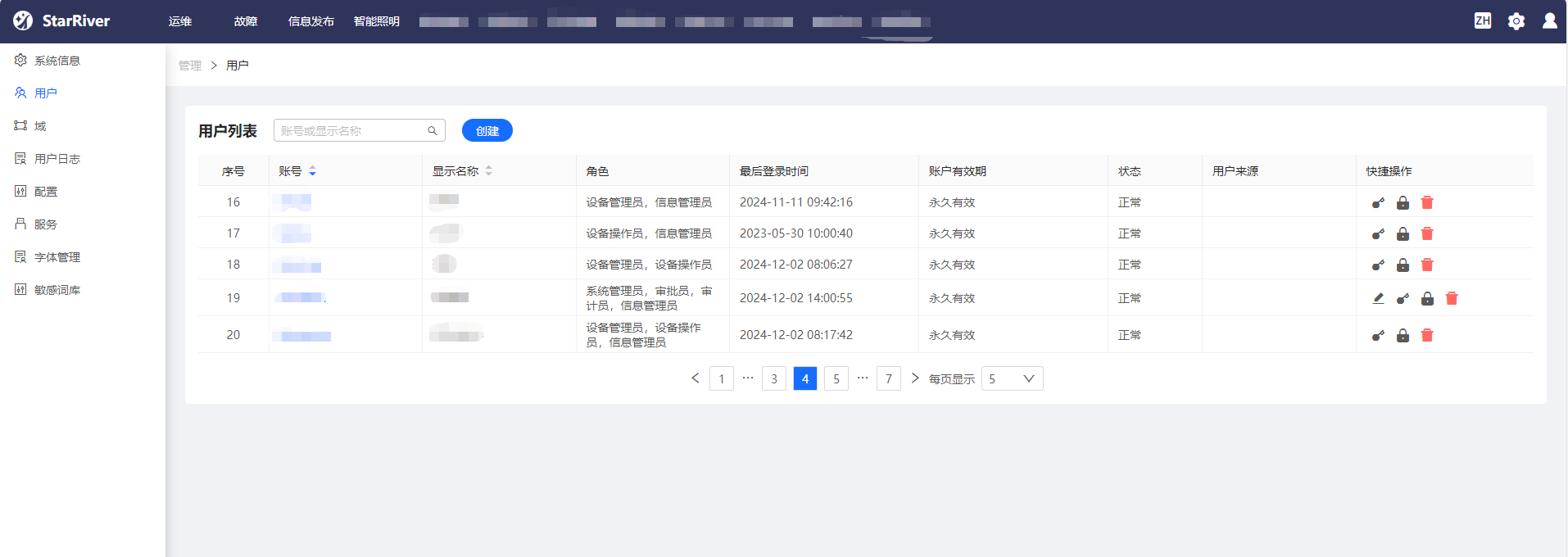Delete user 16 with the red trash icon
1568x557 pixels.
pyautogui.click(x=1427, y=202)
